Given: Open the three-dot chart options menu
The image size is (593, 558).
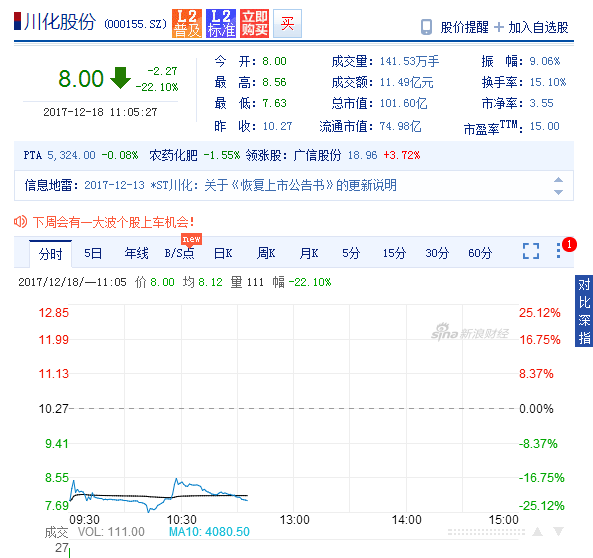Looking at the screenshot, I should [559, 251].
